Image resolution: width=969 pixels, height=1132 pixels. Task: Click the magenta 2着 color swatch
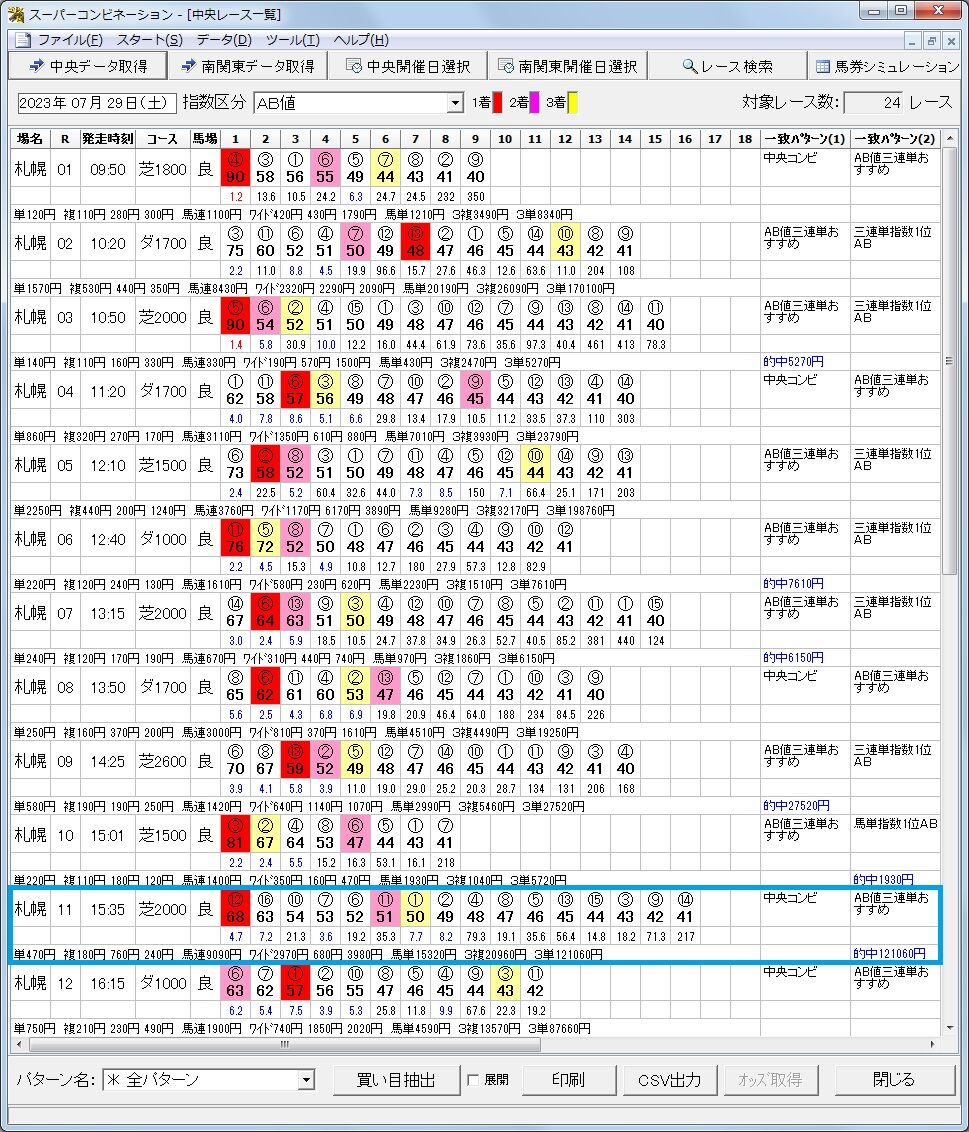(534, 103)
